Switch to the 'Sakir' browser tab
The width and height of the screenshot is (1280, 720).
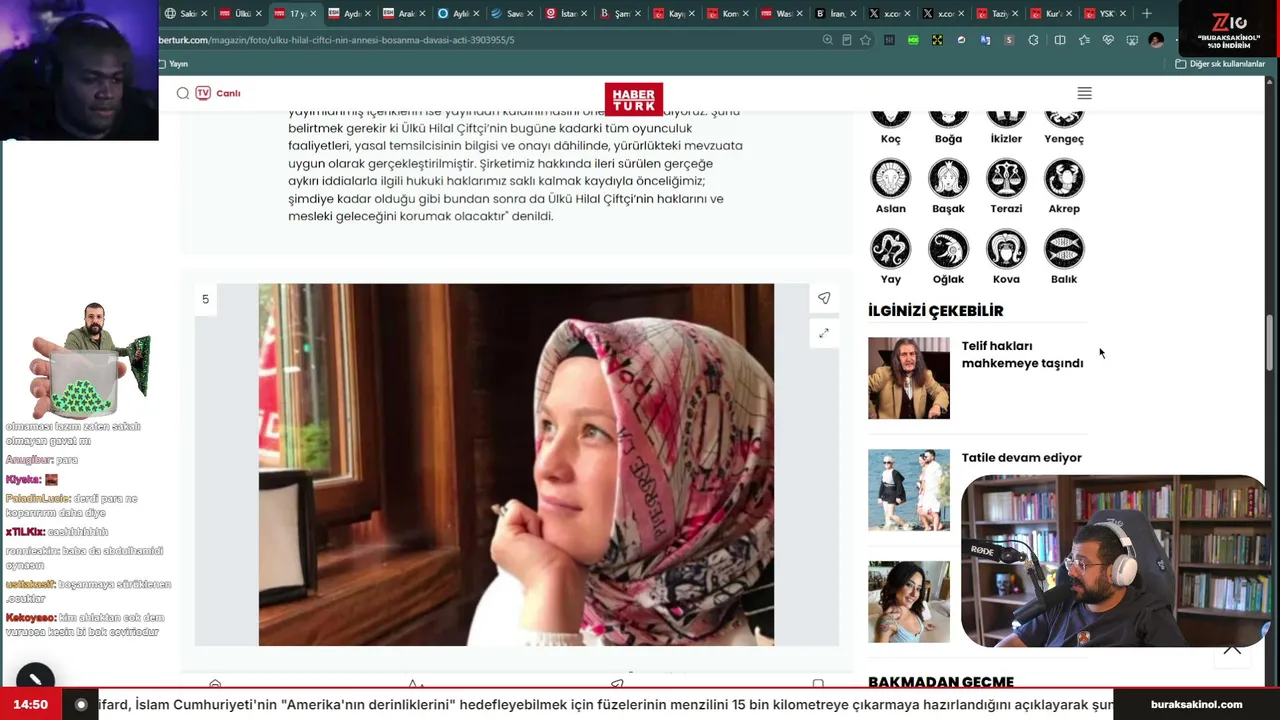[186, 14]
